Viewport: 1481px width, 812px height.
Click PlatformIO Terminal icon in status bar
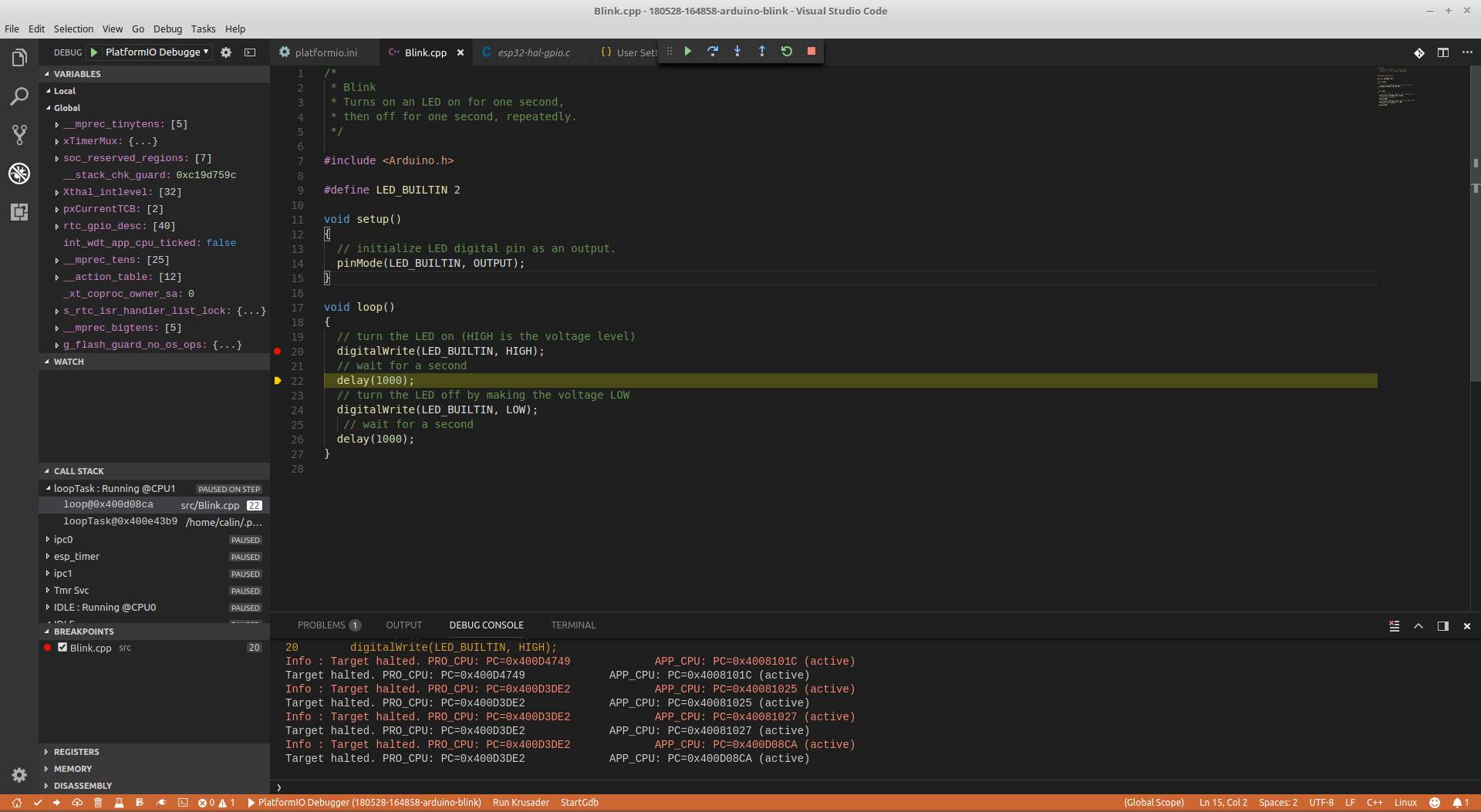click(x=183, y=803)
